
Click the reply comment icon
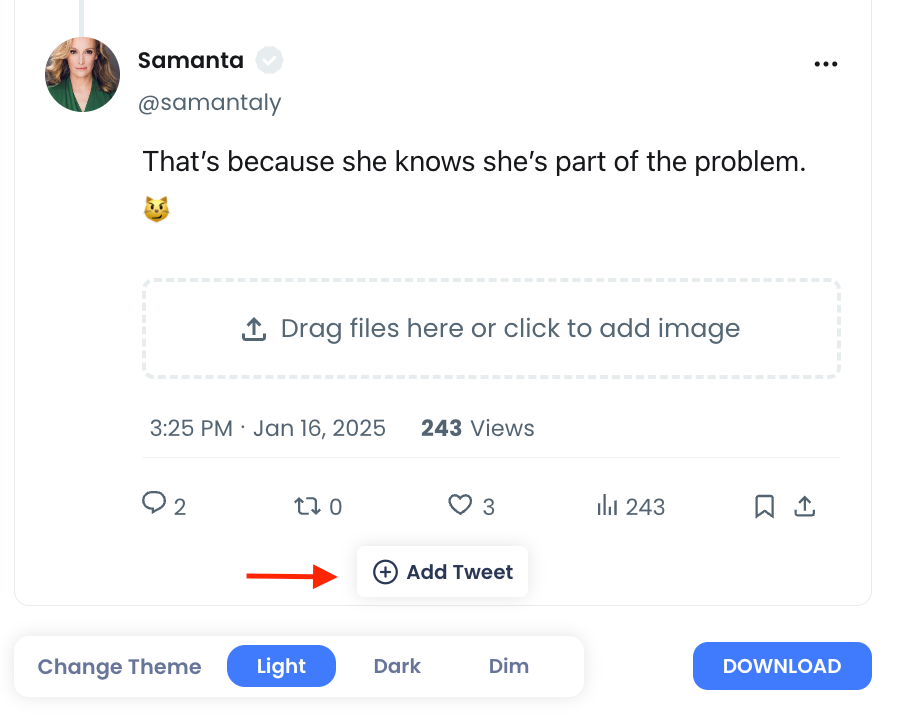pyautogui.click(x=154, y=506)
